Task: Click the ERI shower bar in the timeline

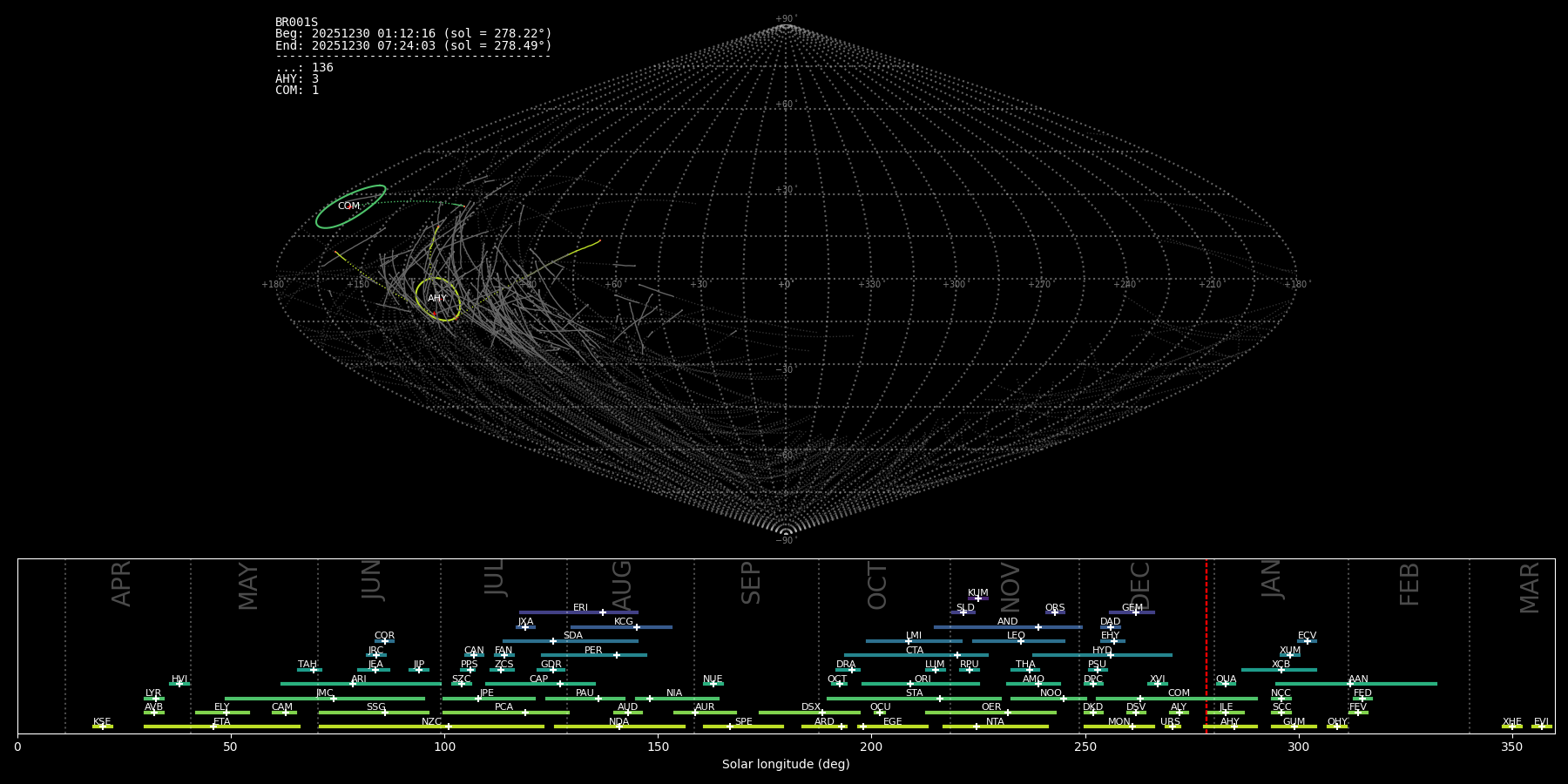Action: (x=578, y=612)
